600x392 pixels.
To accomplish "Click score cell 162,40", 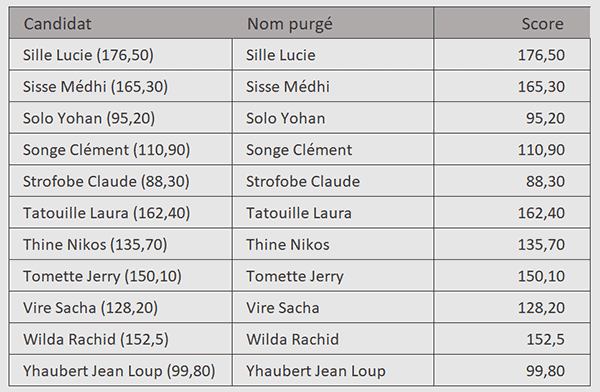I will click(x=512, y=213).
